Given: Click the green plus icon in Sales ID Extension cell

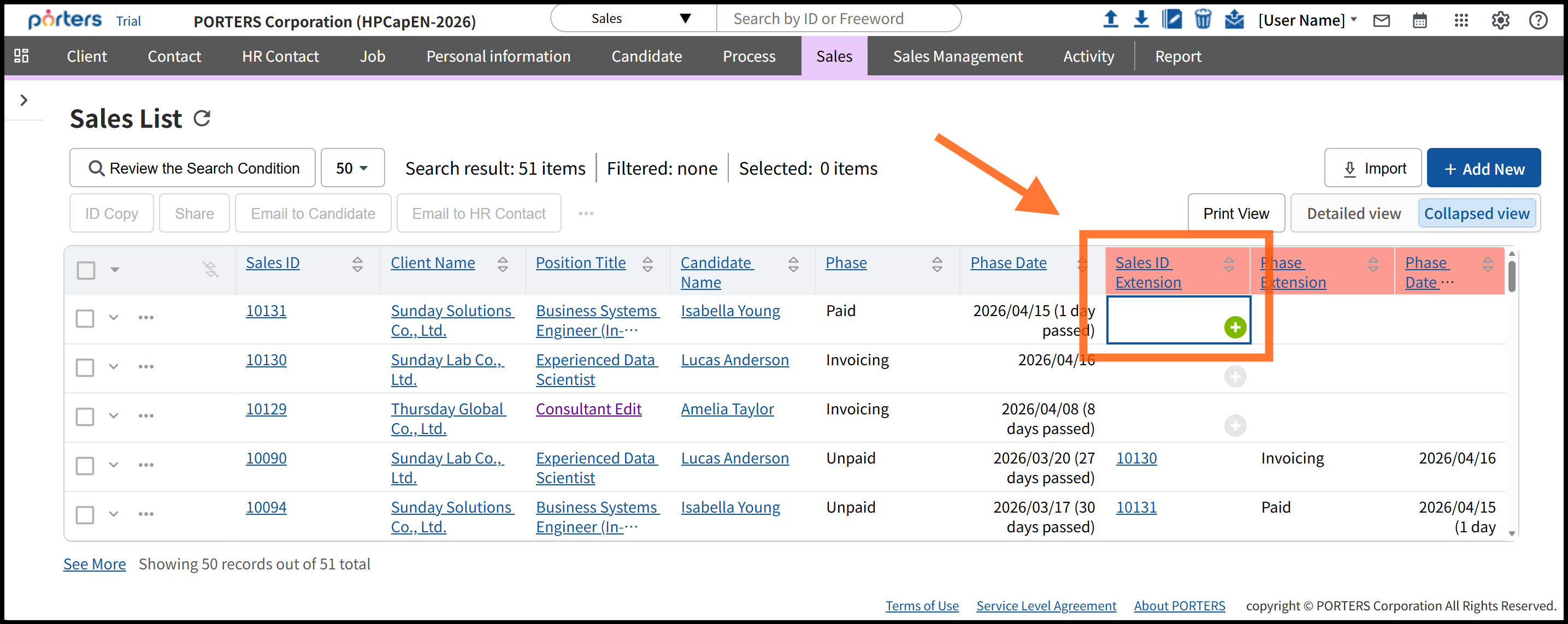Looking at the screenshot, I should [1234, 327].
